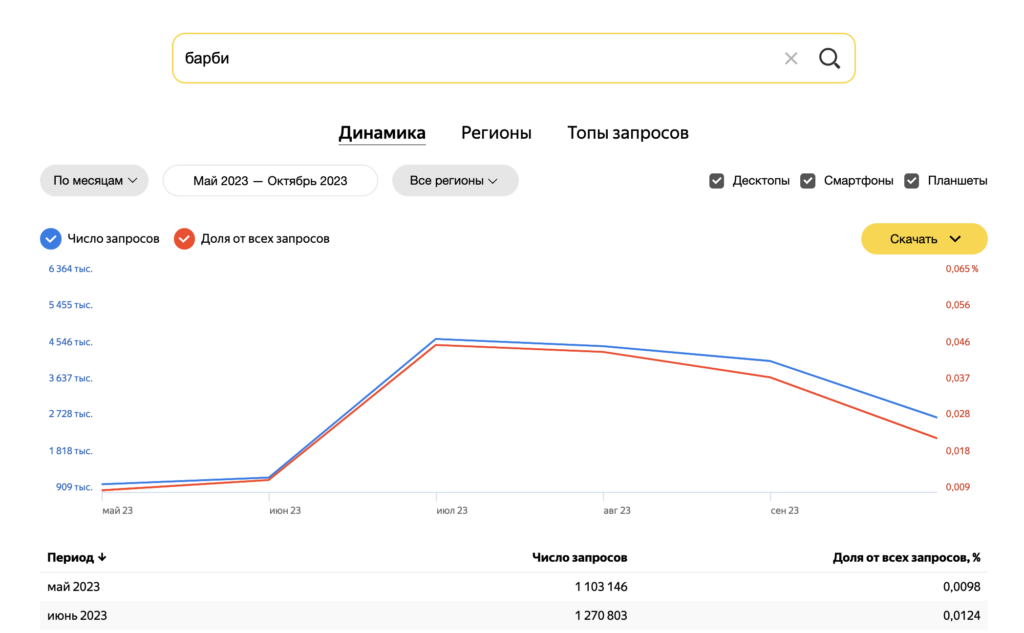Open the По месяцам grouping dropdown
This screenshot has height=633, width=1024.
(x=94, y=181)
